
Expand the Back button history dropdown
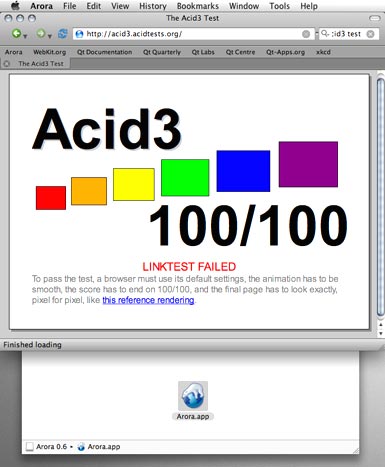tap(25, 36)
